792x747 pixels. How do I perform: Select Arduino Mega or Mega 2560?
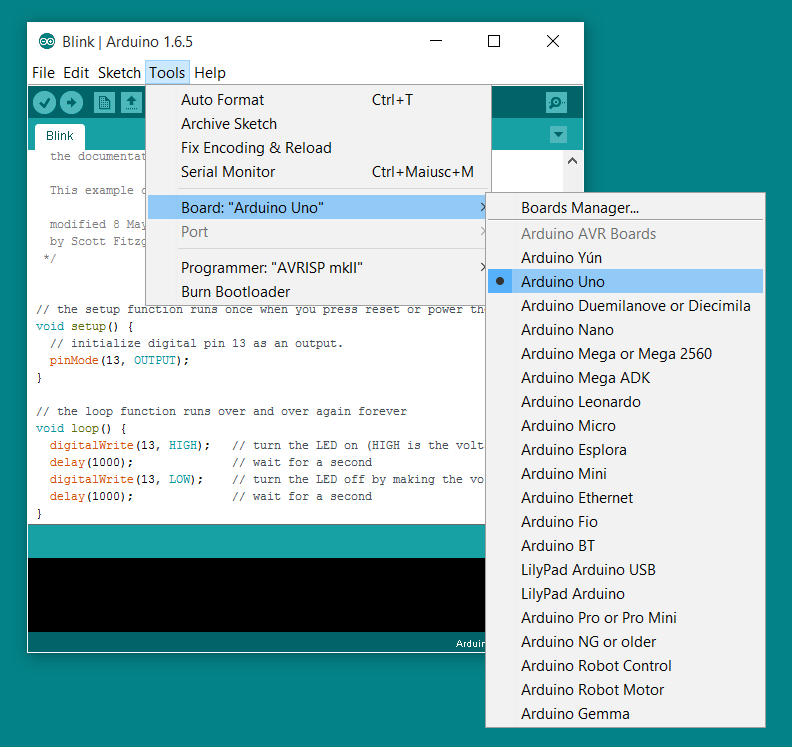(x=625, y=354)
